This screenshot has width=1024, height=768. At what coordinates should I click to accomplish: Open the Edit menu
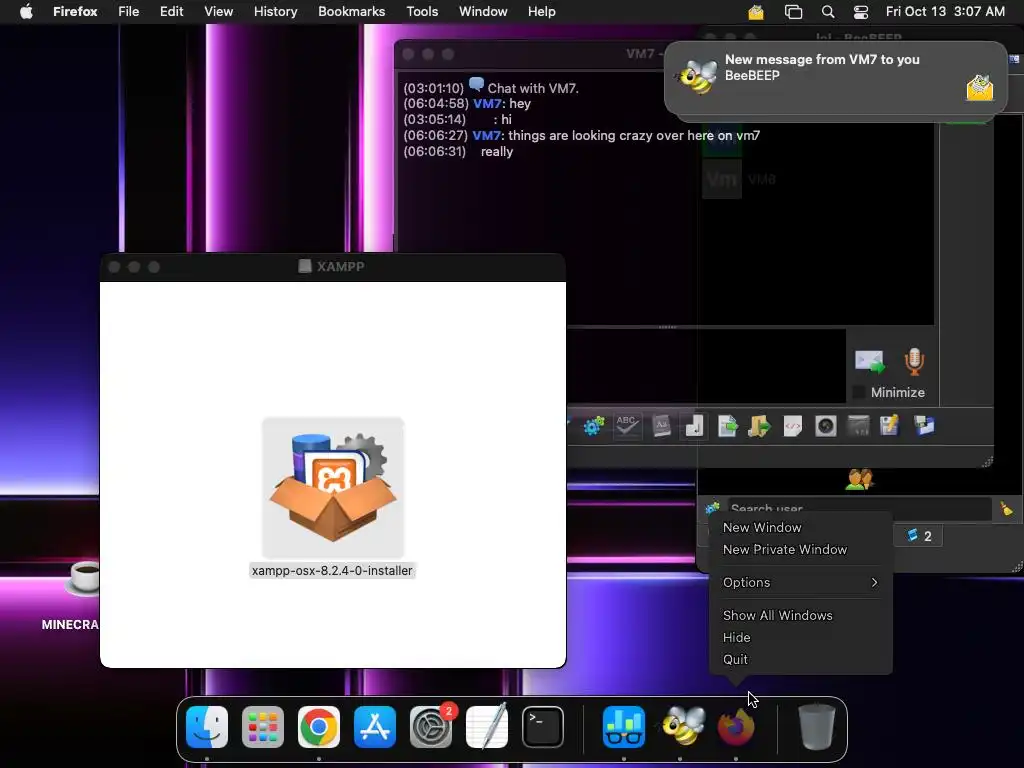pos(171,12)
